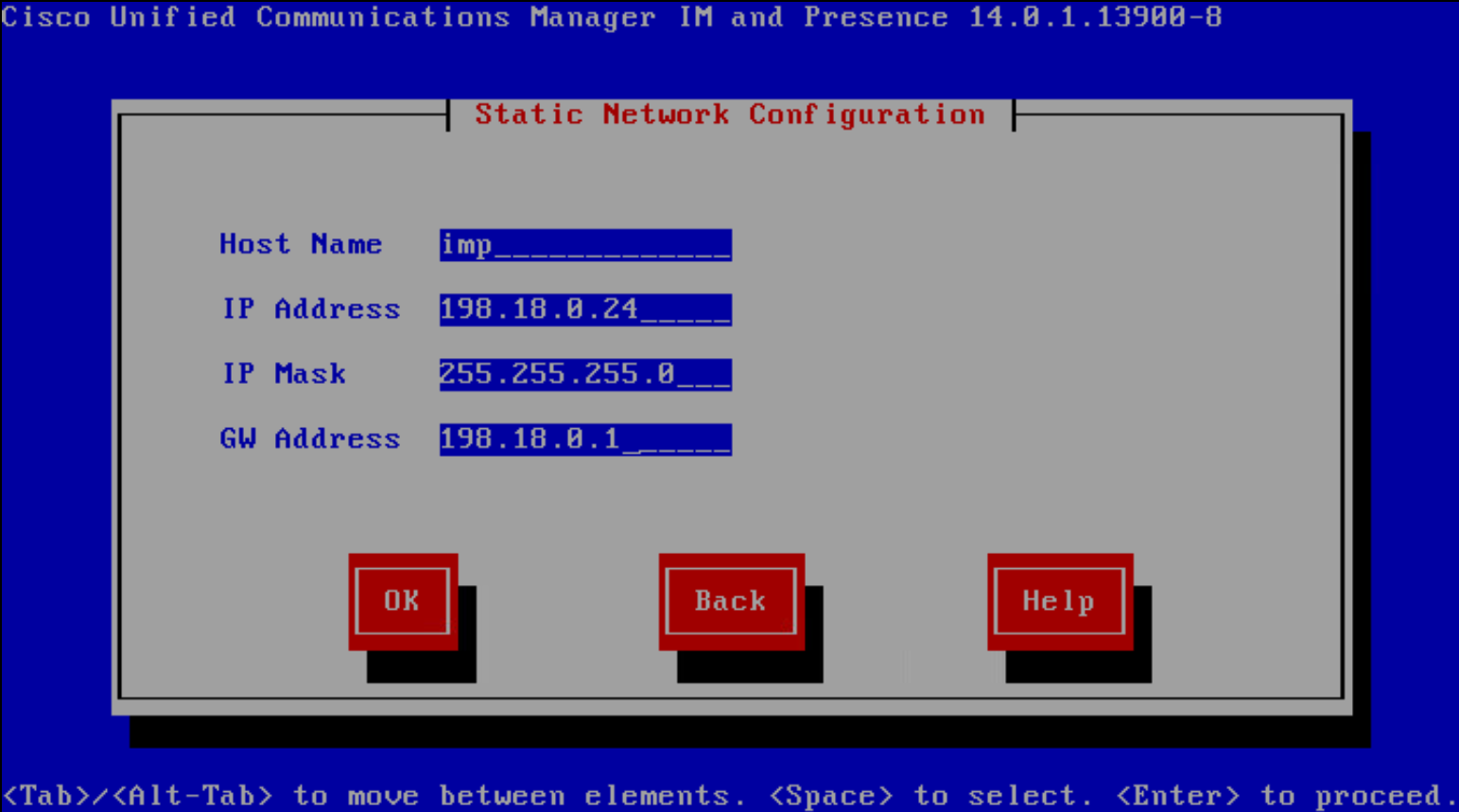Click the black shadow beneath Help button
The width and height of the screenshot is (1459, 812).
tap(1079, 667)
